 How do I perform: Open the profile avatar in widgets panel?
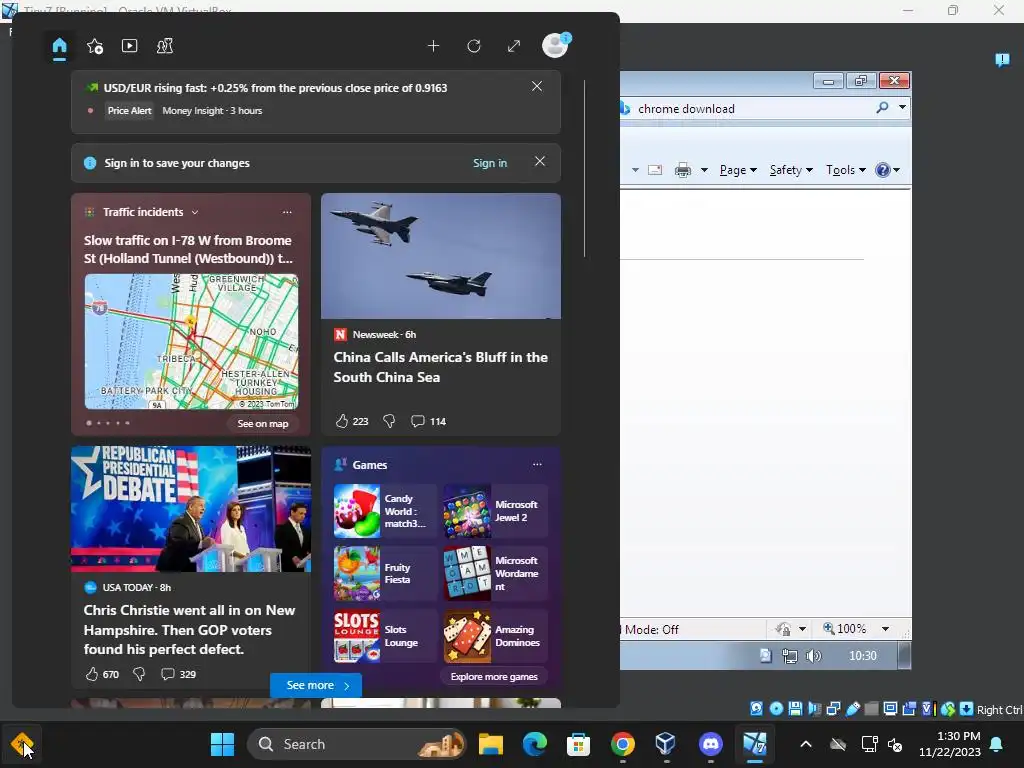(555, 45)
